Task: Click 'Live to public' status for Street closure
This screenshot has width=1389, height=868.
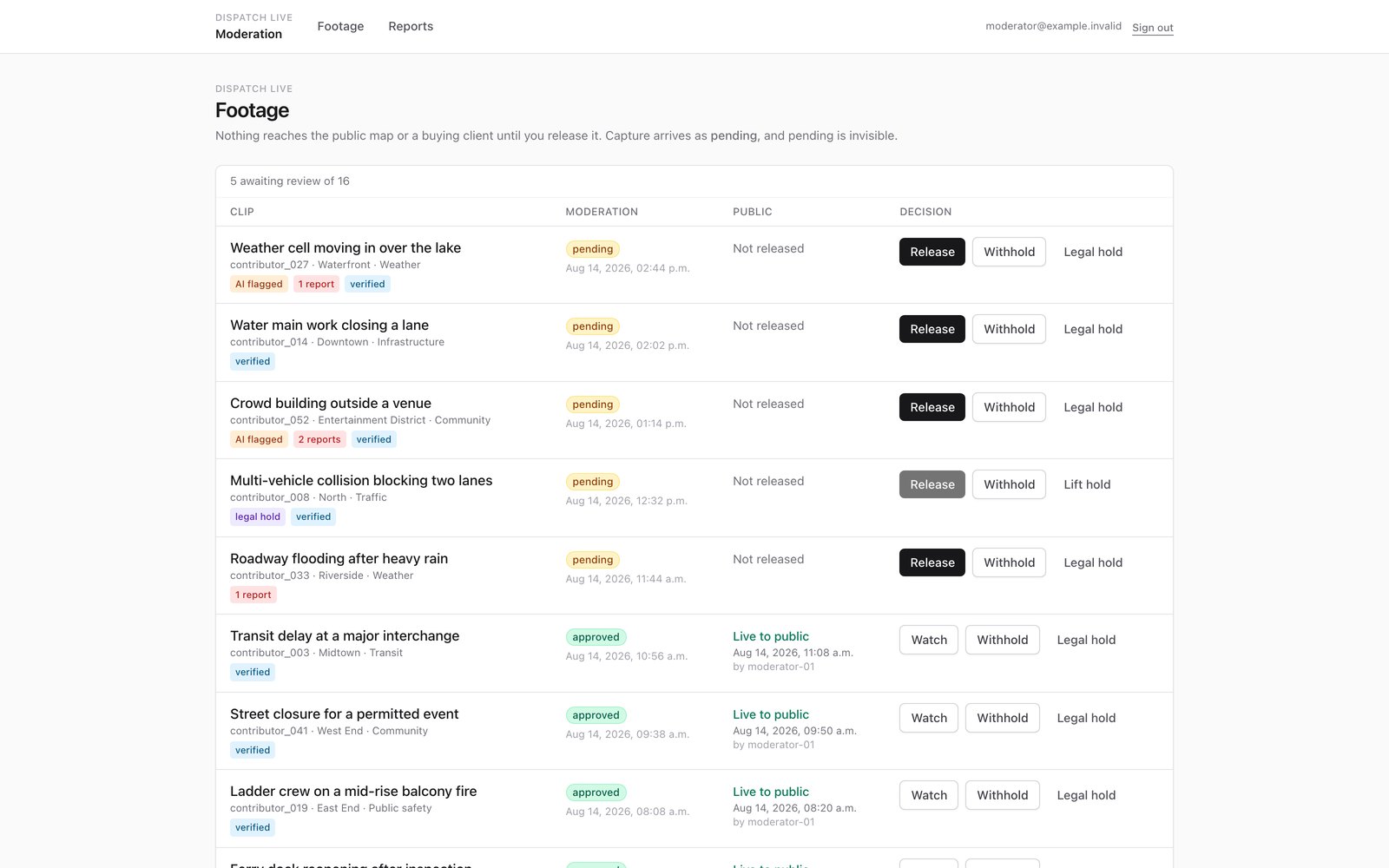Action: [771, 714]
